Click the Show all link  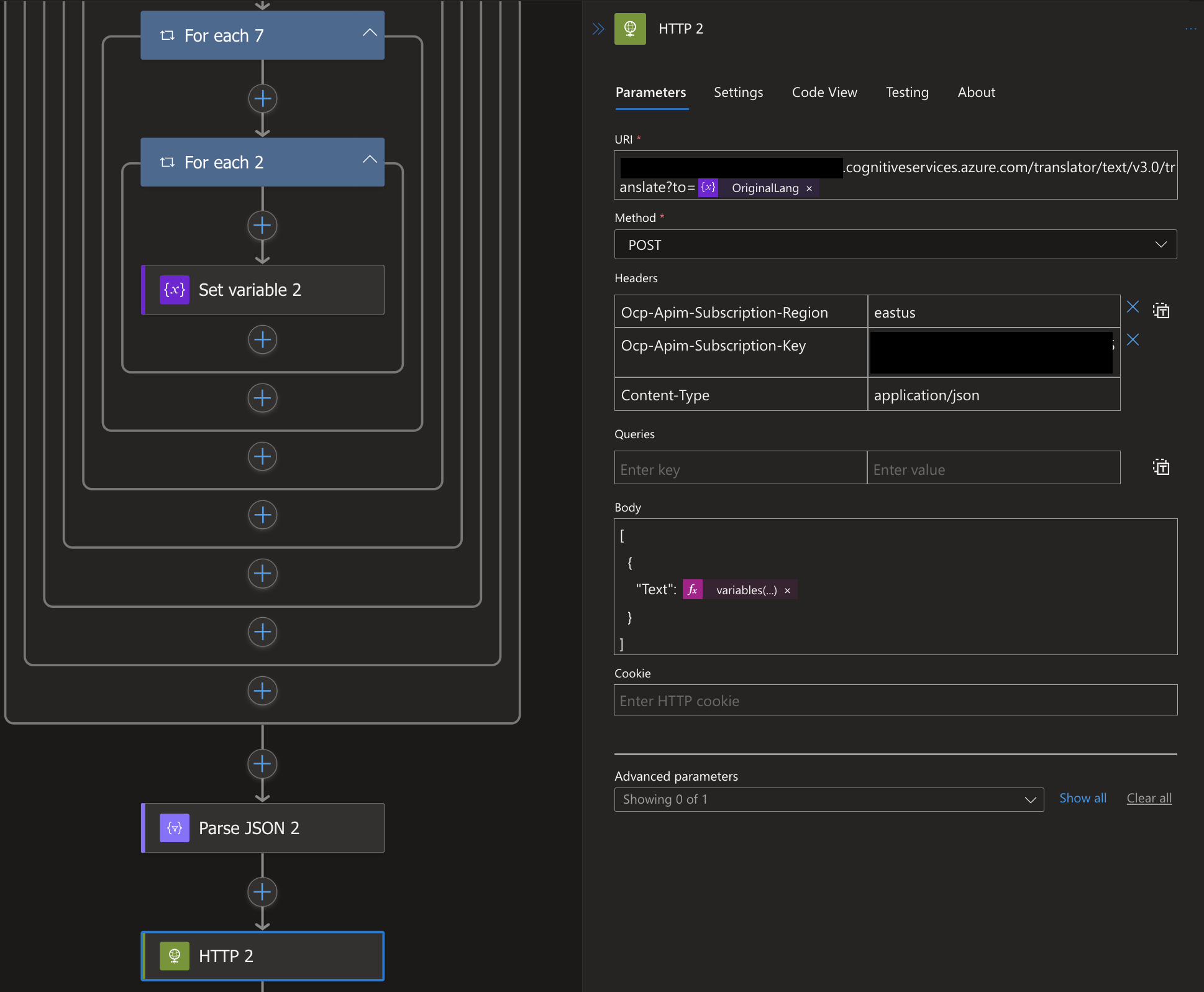pos(1082,798)
